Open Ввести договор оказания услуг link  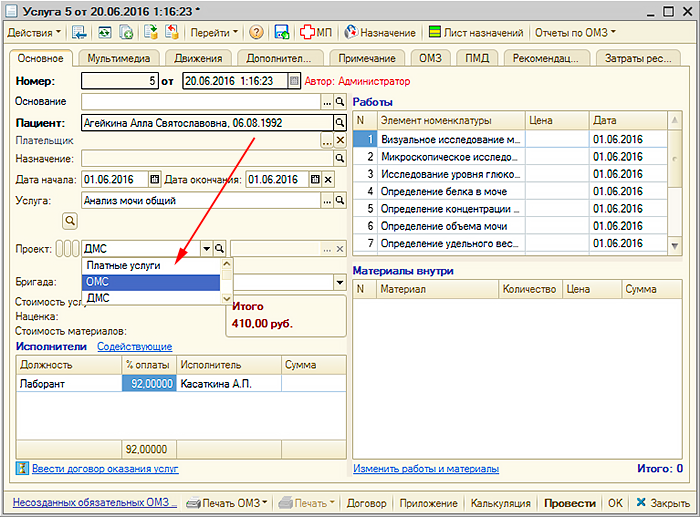(x=104, y=468)
